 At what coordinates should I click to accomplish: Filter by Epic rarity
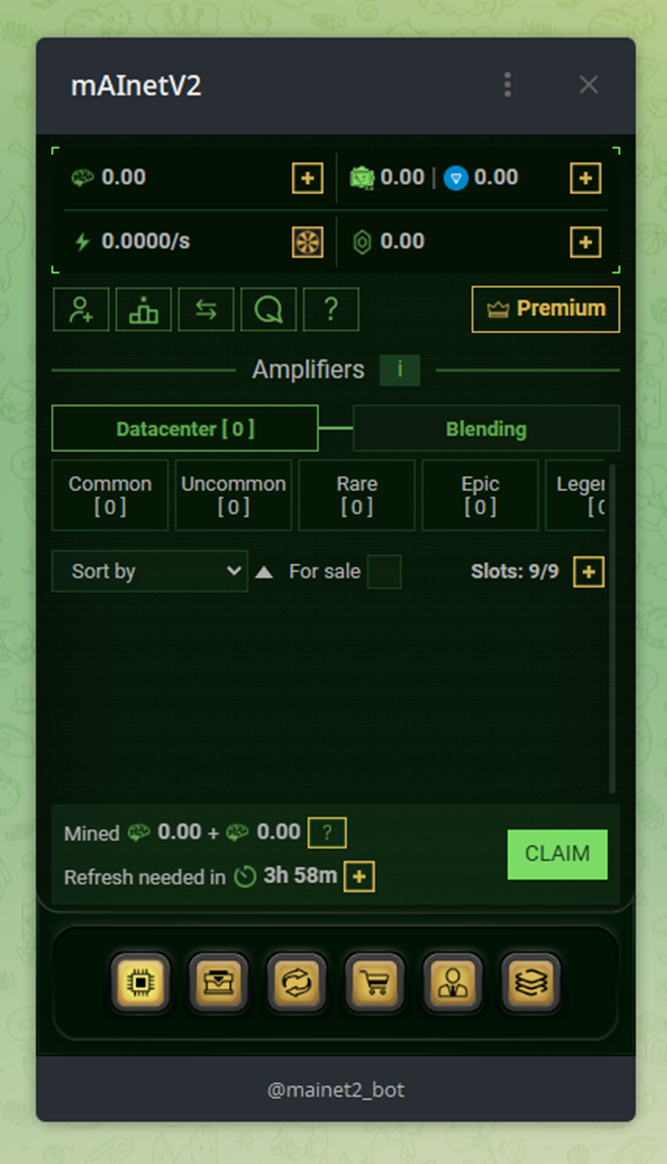coord(480,495)
